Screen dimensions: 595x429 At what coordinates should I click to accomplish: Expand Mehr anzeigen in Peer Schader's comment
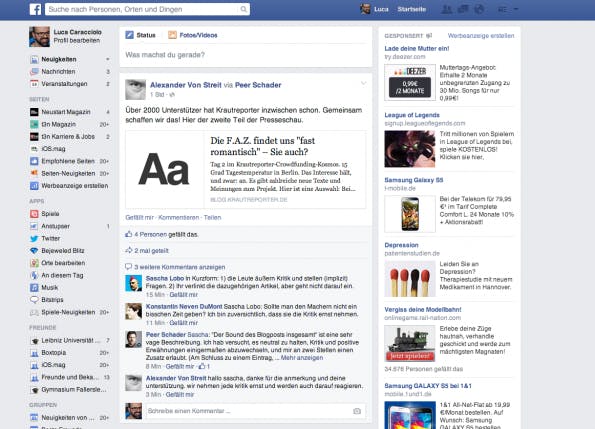pyautogui.click(x=302, y=357)
